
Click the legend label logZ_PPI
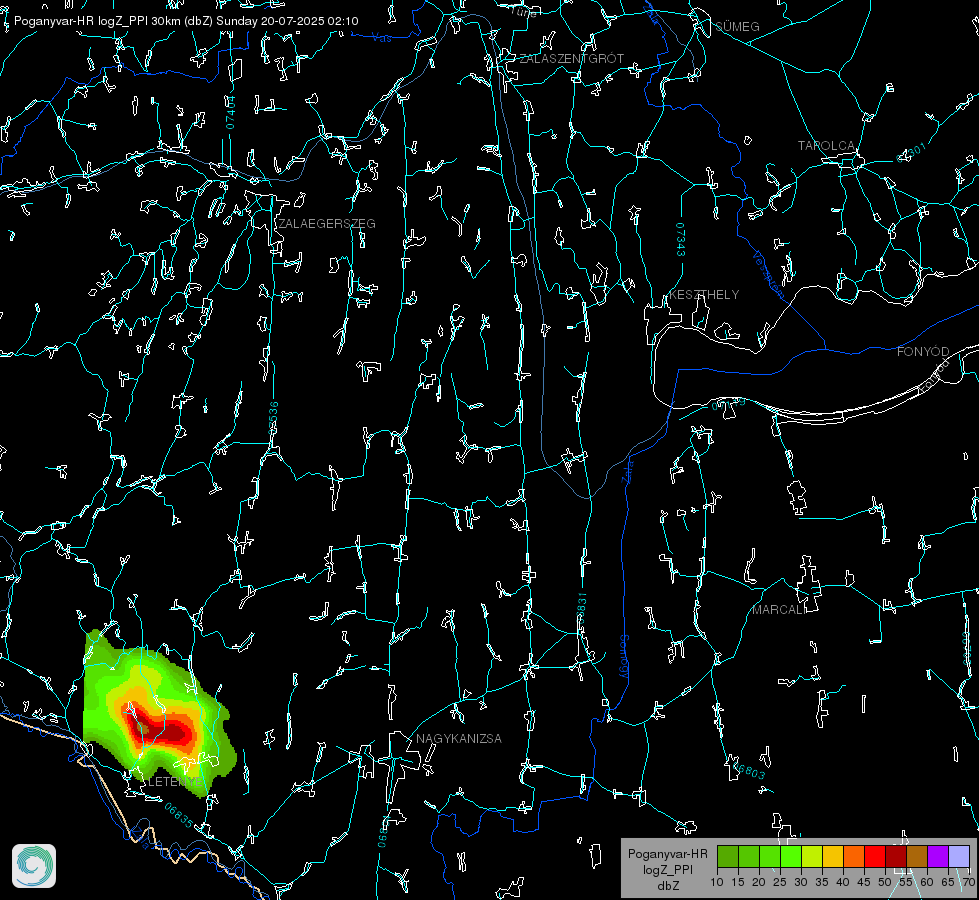[668, 870]
